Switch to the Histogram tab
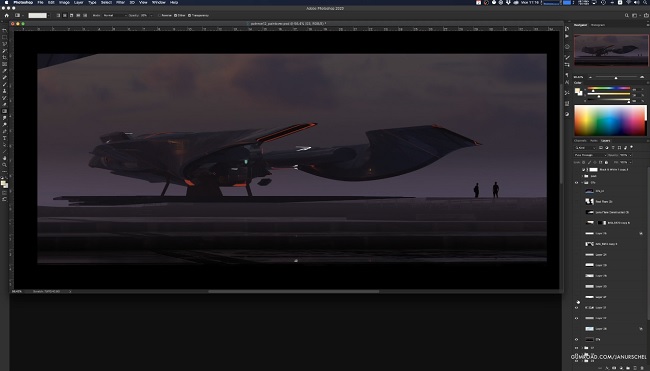The width and height of the screenshot is (650, 371). pos(598,25)
